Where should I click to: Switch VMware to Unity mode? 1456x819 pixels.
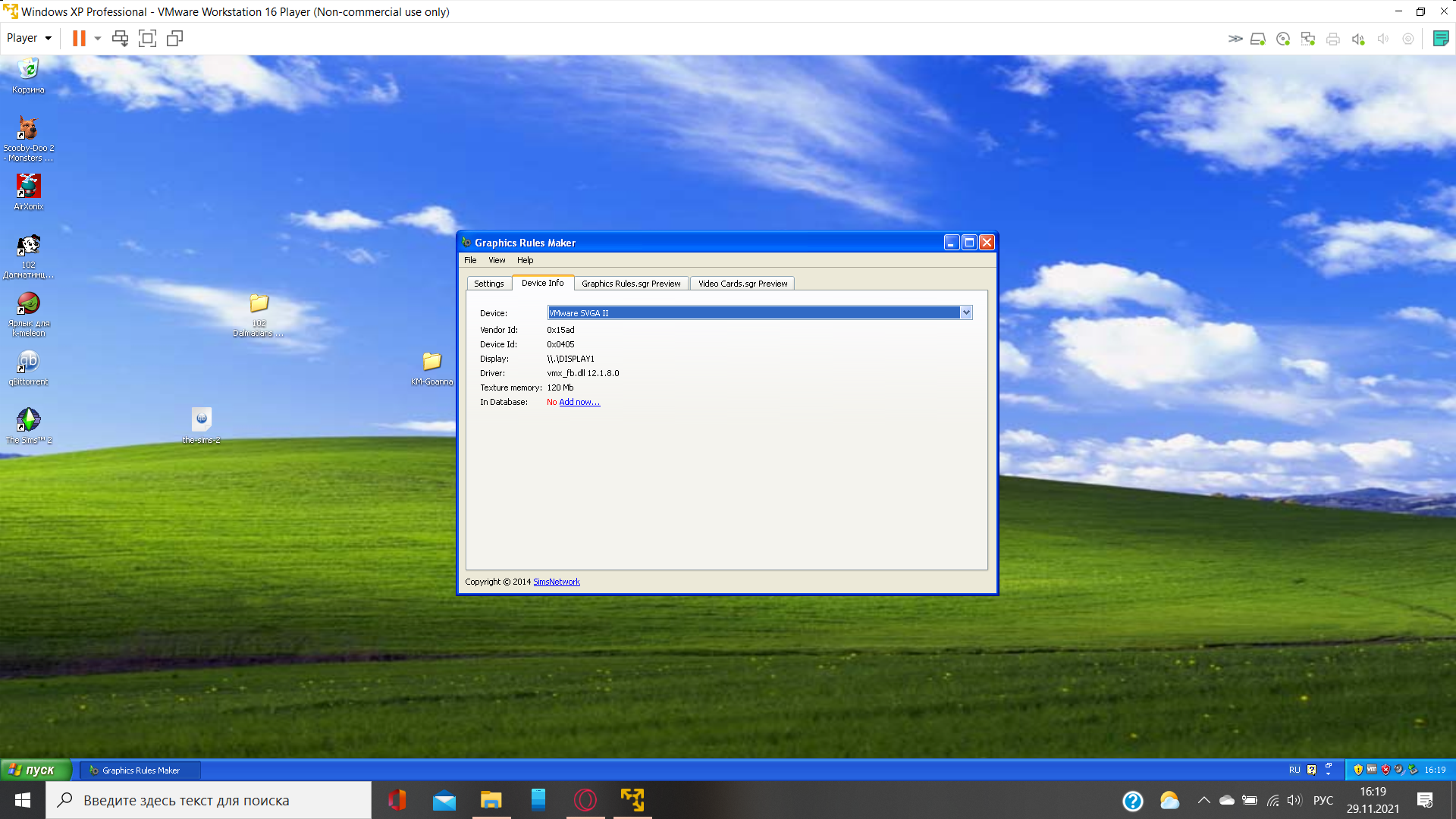[174, 39]
